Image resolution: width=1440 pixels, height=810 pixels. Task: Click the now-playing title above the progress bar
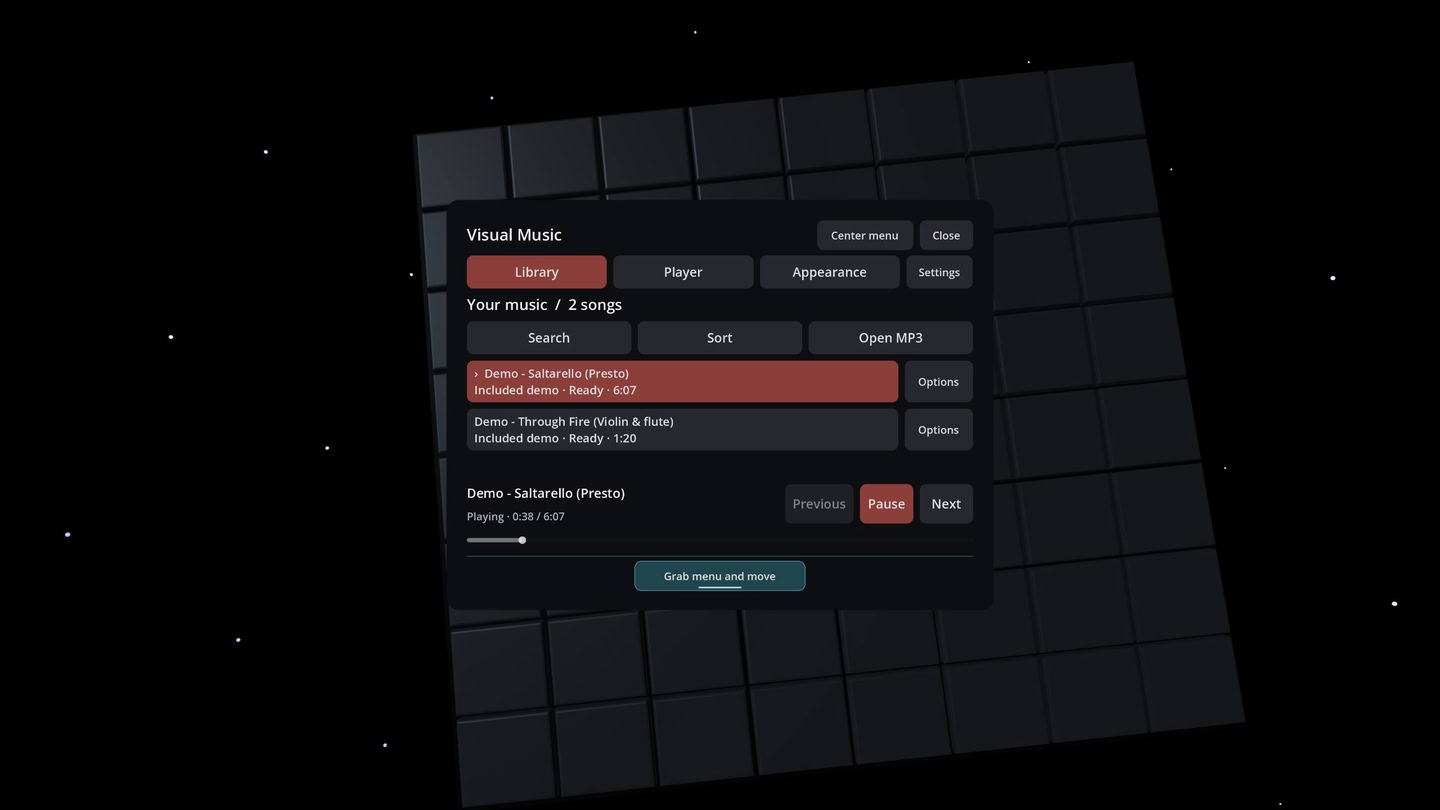546,493
